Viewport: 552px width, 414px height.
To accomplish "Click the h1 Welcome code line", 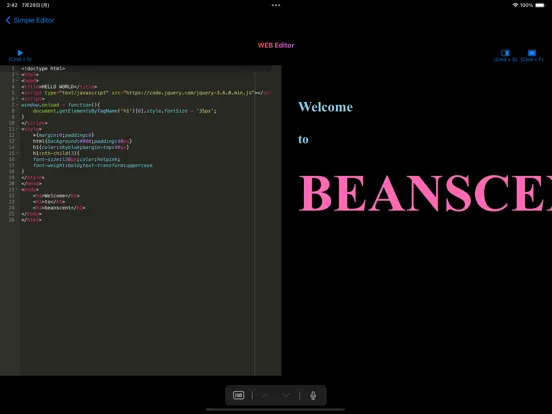I will (x=56, y=196).
